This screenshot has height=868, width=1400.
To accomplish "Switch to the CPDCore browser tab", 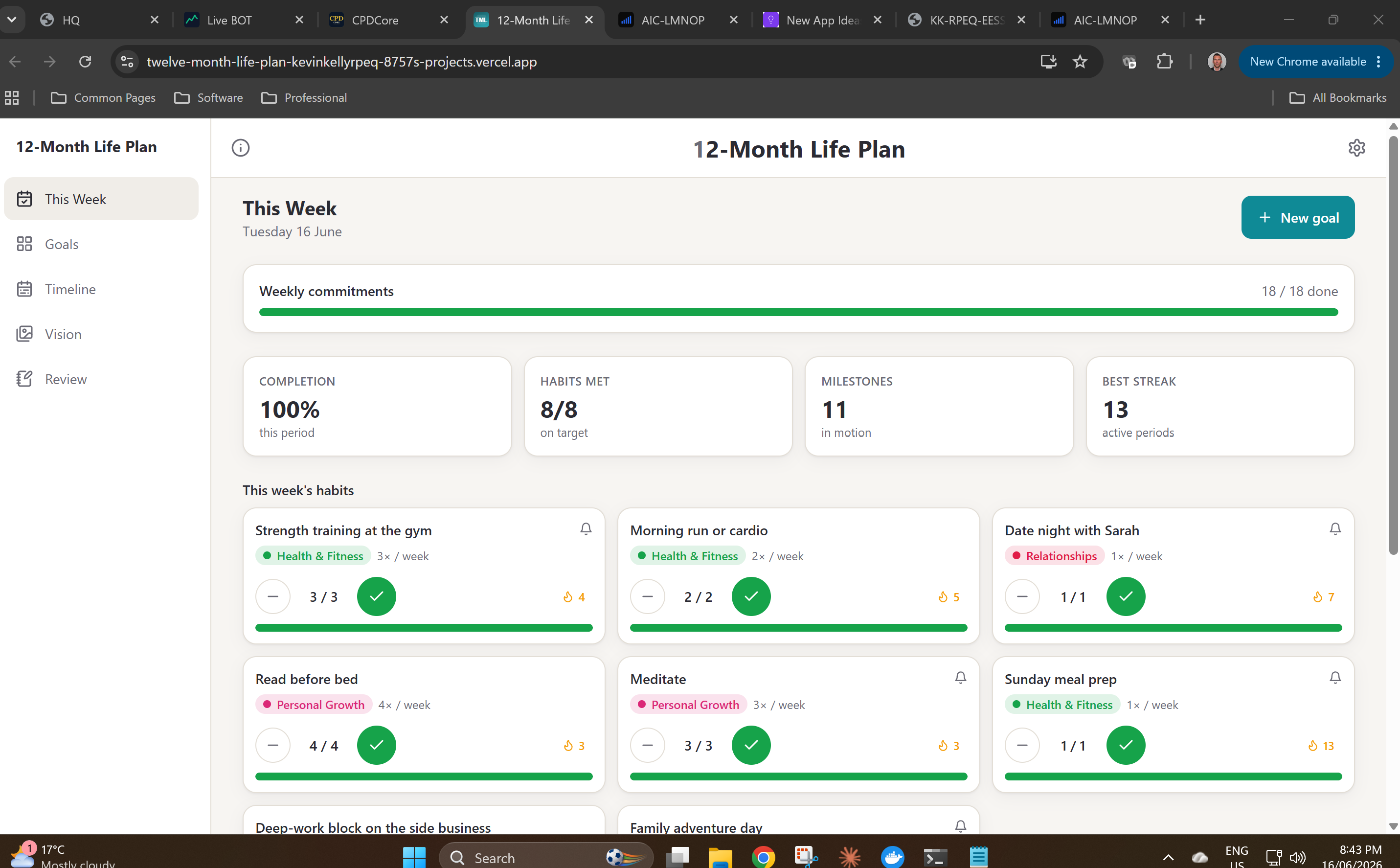I will (388, 20).
